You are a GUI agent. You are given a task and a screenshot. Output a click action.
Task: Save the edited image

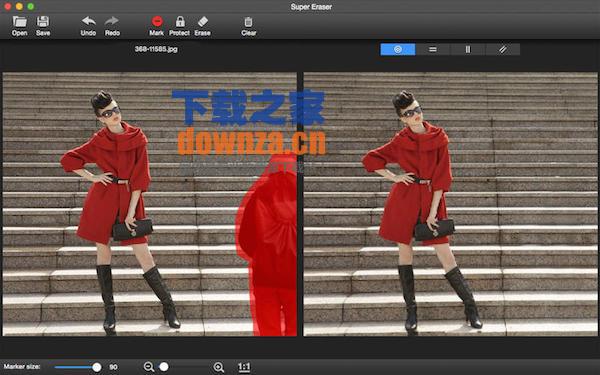(x=43, y=26)
